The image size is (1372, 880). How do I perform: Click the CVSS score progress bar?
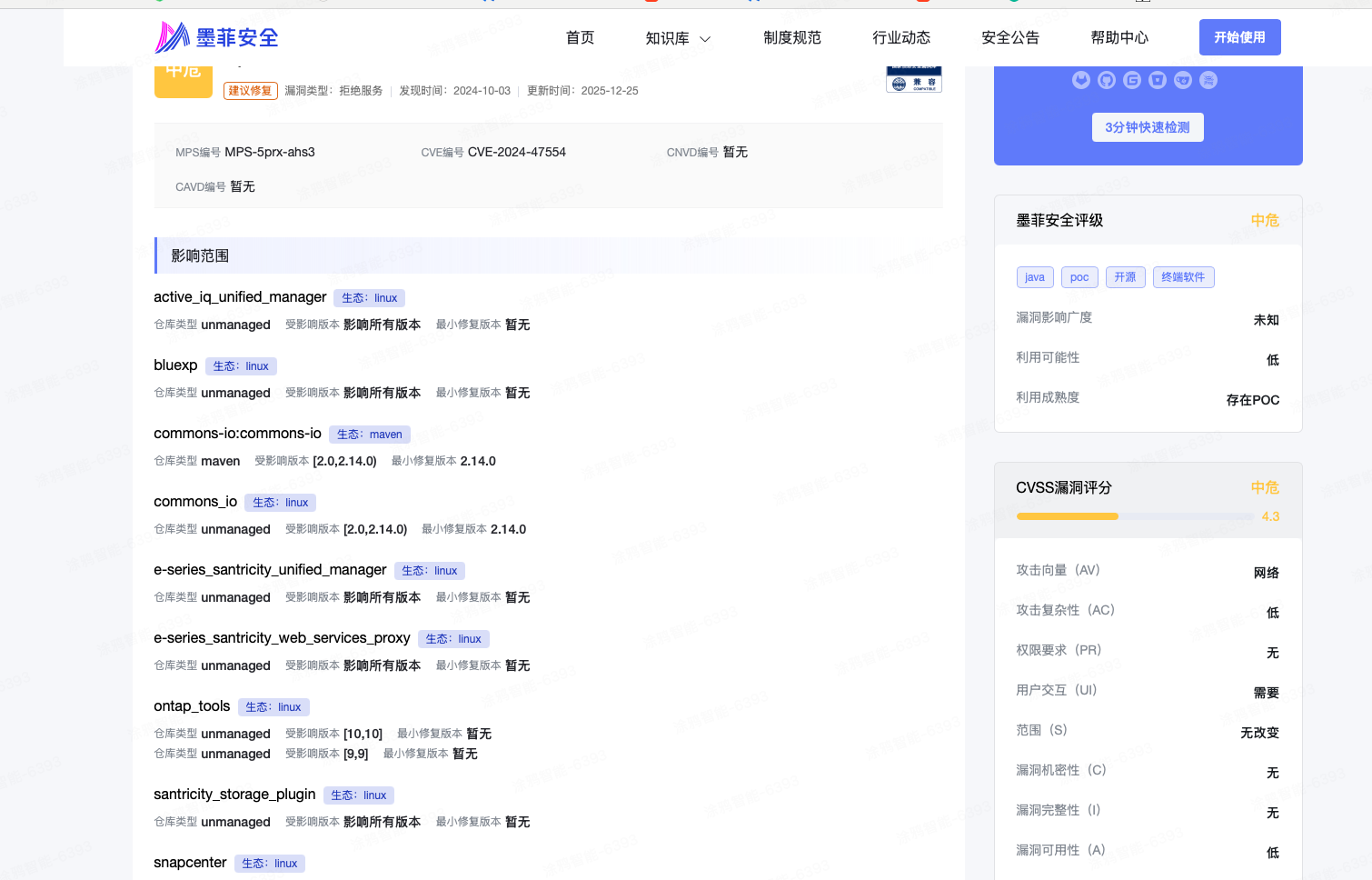[x=1135, y=516]
